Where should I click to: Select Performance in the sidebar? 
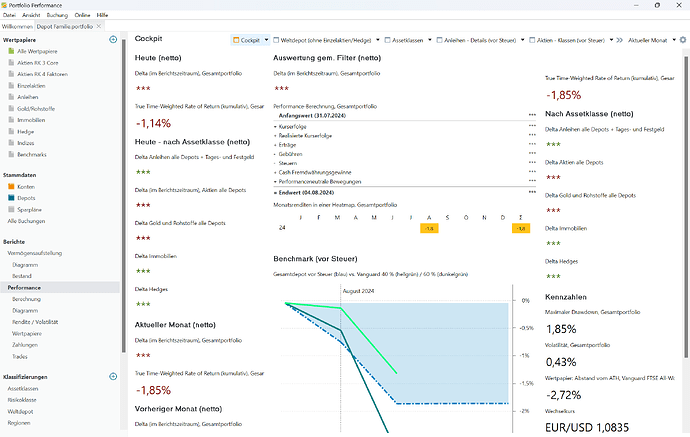60,287
